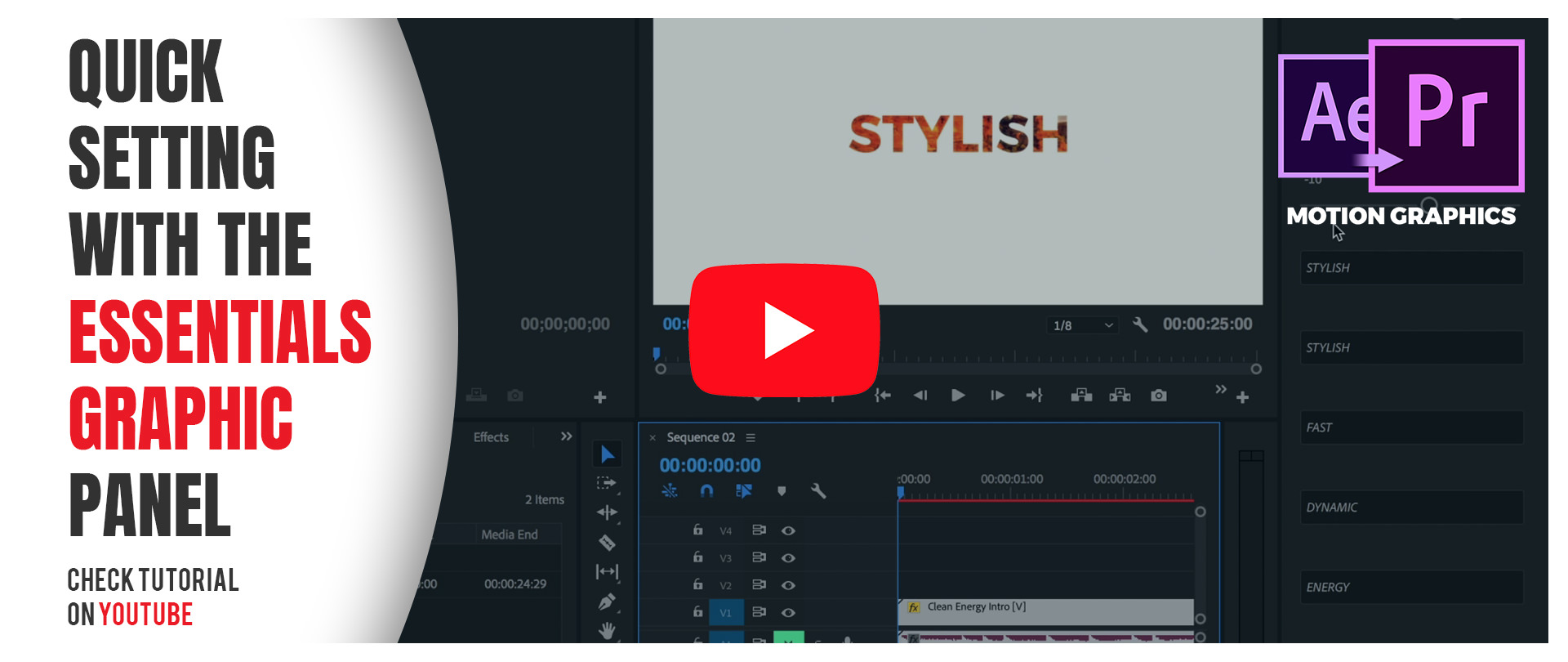Click the Lift button
Image resolution: width=1568 pixels, height=662 pixels.
[1081, 396]
